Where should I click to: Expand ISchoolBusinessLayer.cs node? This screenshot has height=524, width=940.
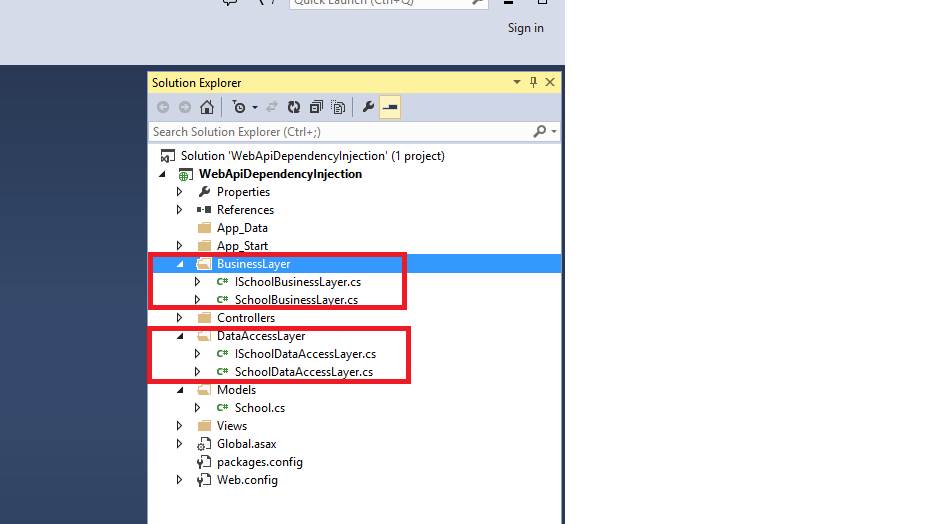coord(197,282)
